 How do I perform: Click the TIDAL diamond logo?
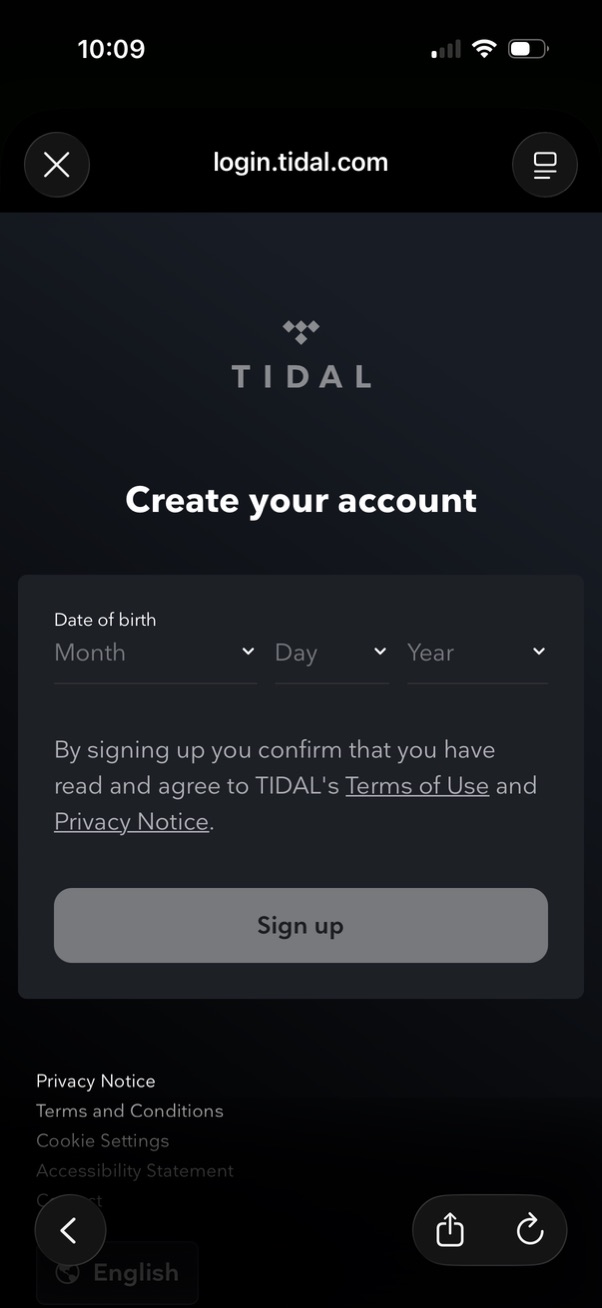click(x=301, y=330)
